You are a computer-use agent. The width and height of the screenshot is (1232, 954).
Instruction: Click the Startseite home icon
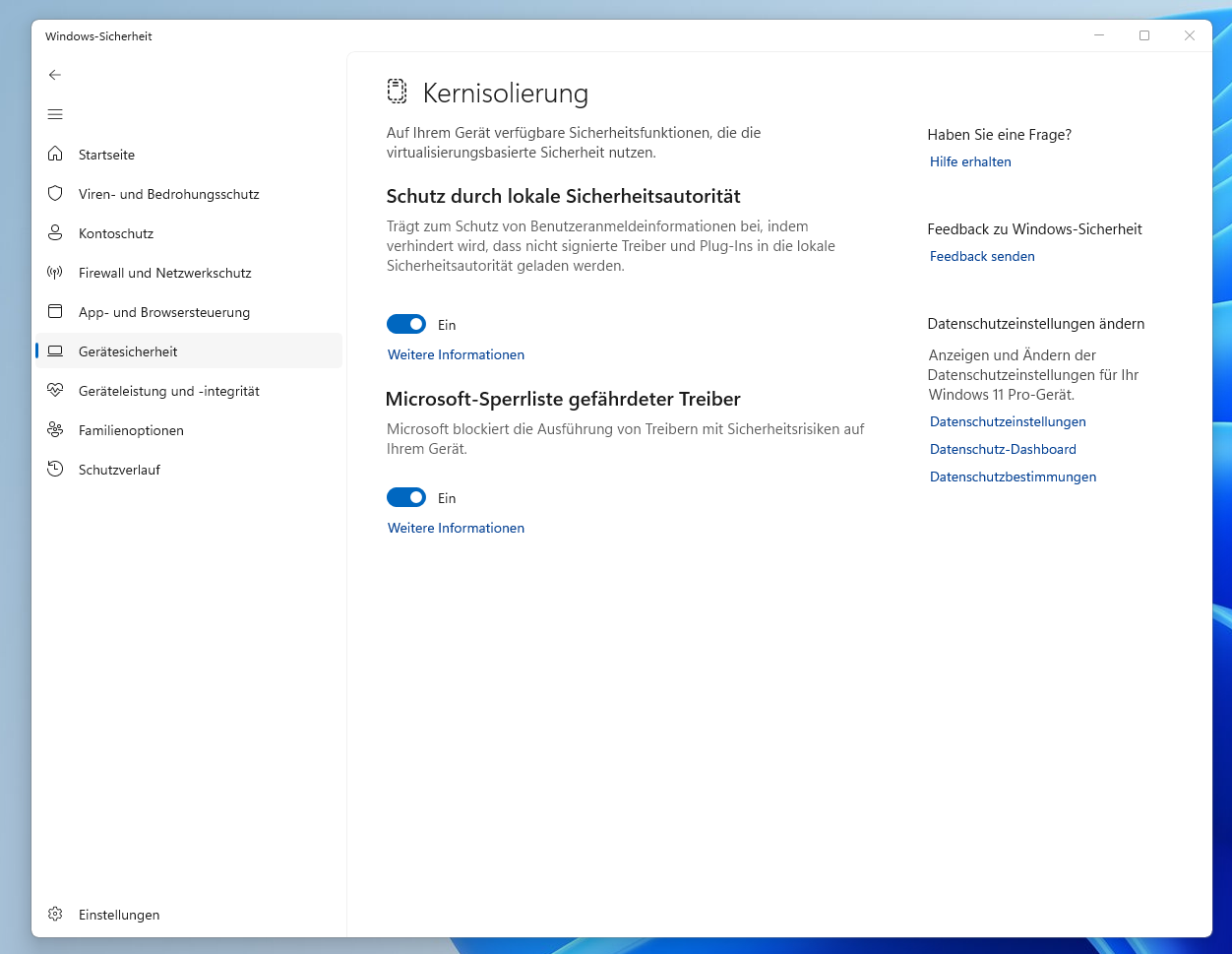55,155
